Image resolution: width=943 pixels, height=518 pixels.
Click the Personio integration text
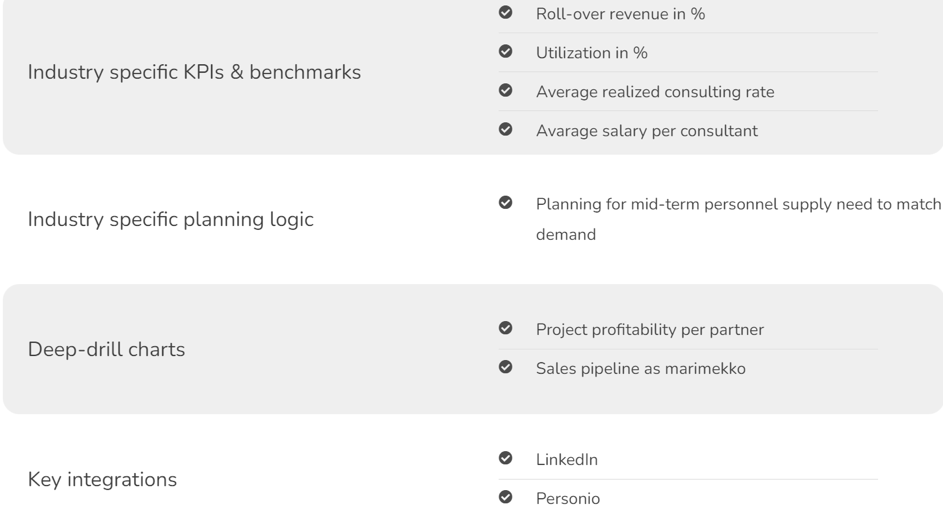click(x=568, y=499)
